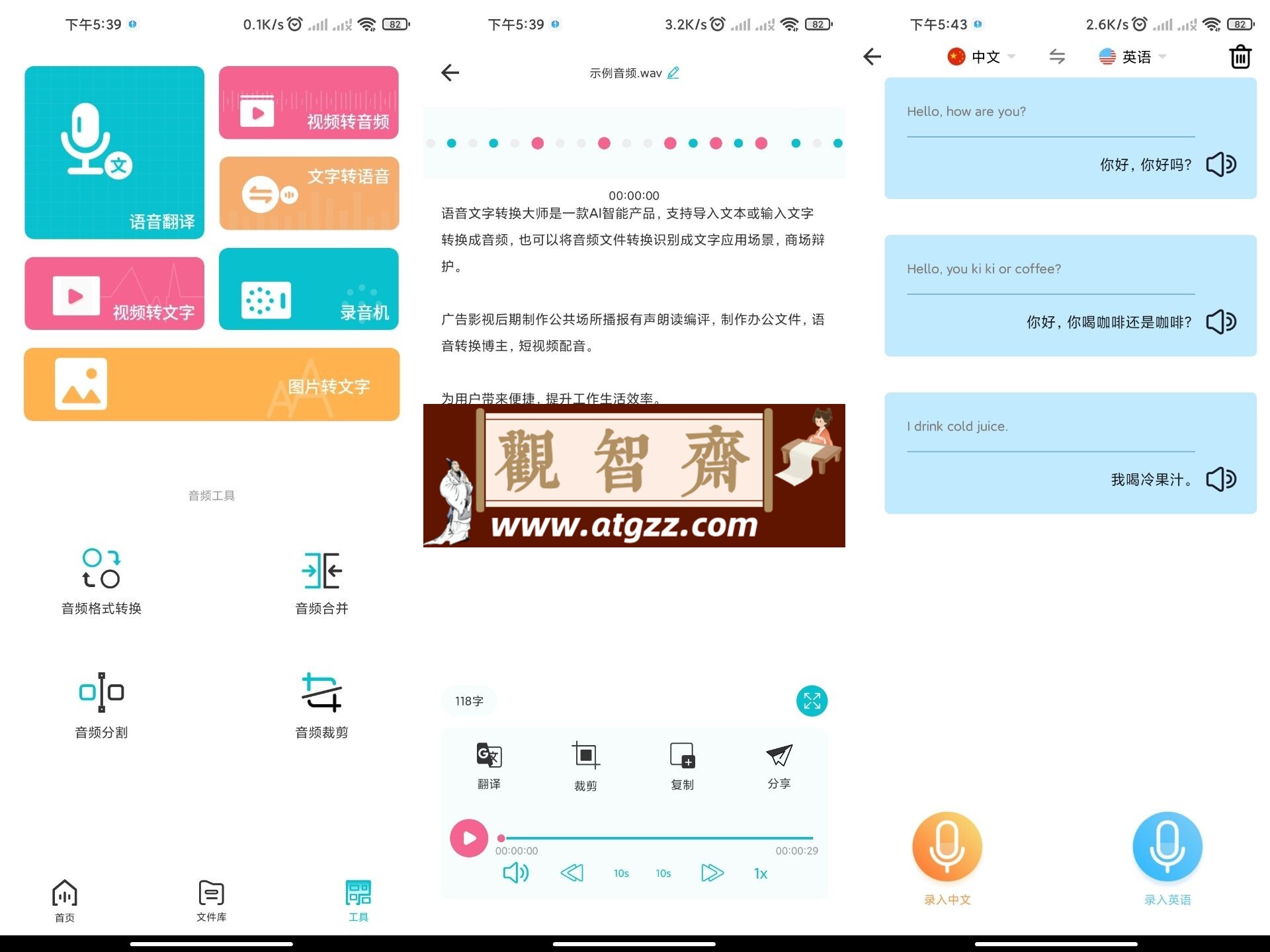Delete the conversation with the trash icon
This screenshot has width=1270, height=952.
1240,57
